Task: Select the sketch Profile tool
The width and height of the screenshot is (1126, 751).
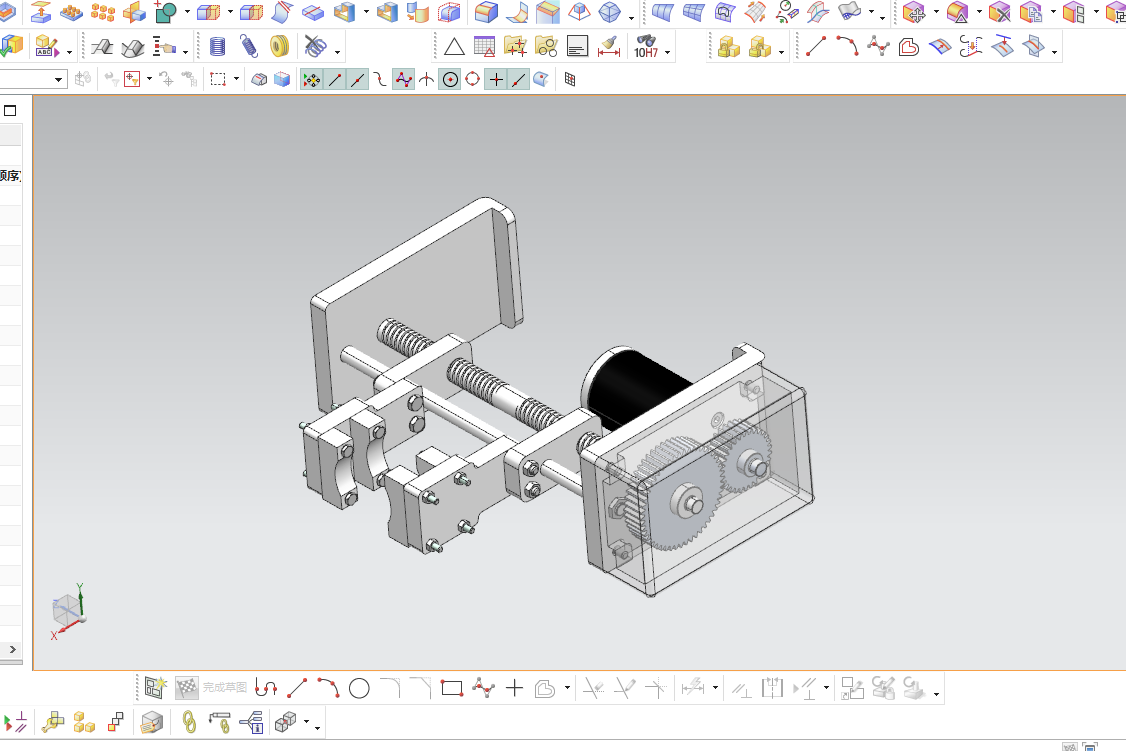Action: [266, 689]
